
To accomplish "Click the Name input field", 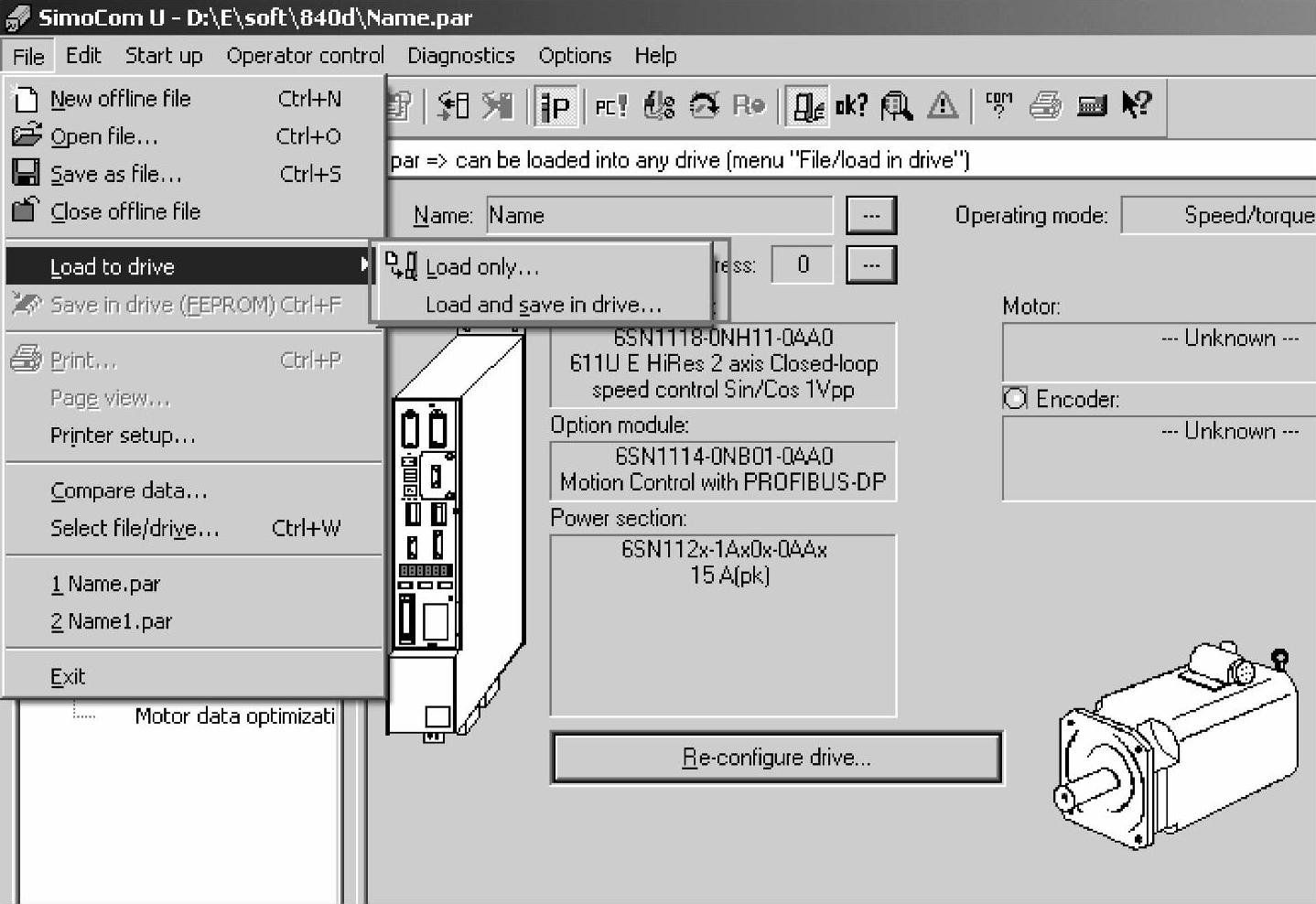I will pyautogui.click(x=660, y=216).
